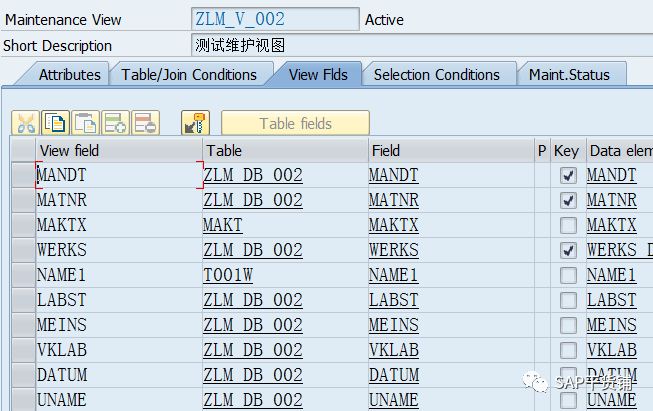Go to the Selection Conditions tab
Viewport: 653px width, 411px height.
point(436,75)
